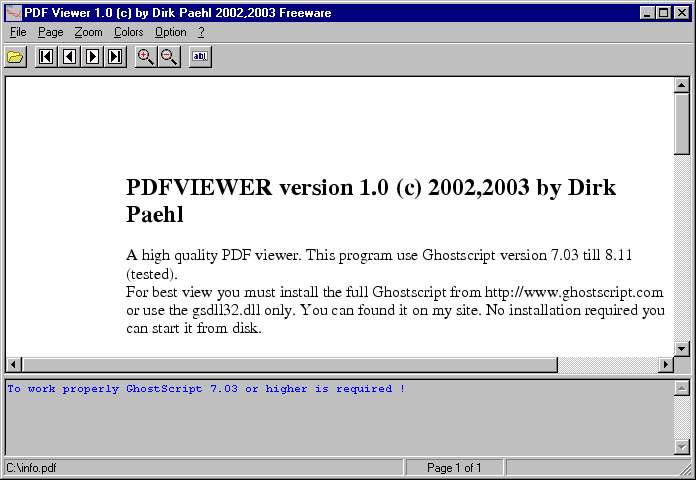
Task: Open the Page menu
Action: (x=51, y=32)
